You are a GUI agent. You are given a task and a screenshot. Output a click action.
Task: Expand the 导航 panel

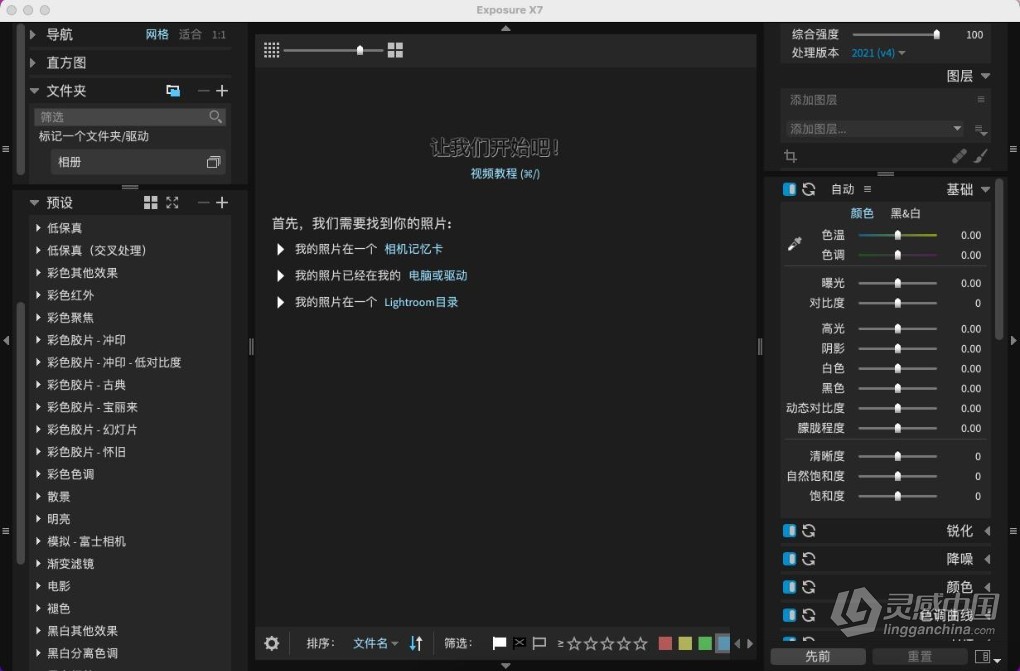(33, 35)
